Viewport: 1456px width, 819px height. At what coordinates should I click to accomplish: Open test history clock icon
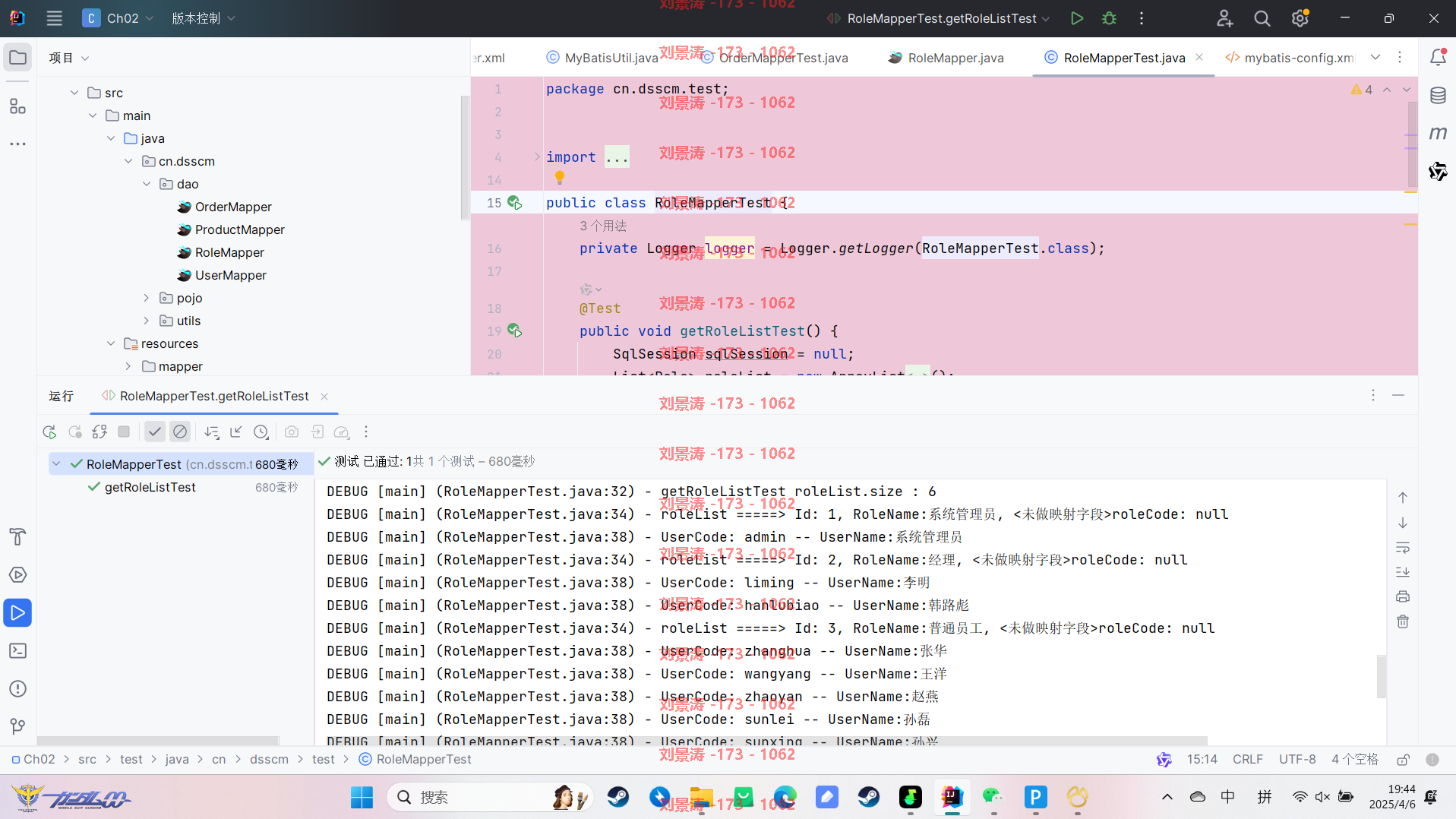261,432
